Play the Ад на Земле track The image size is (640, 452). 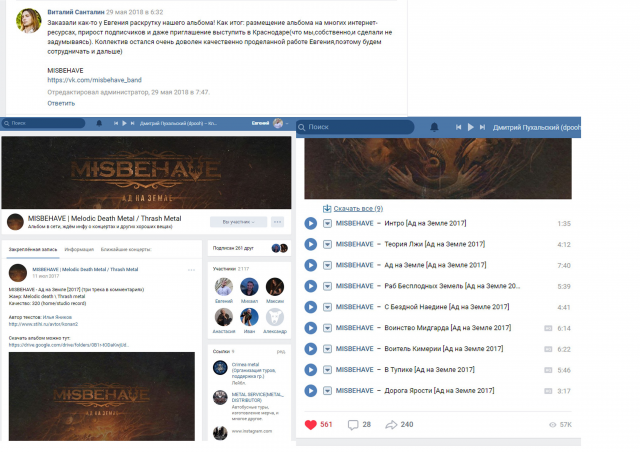point(311,265)
